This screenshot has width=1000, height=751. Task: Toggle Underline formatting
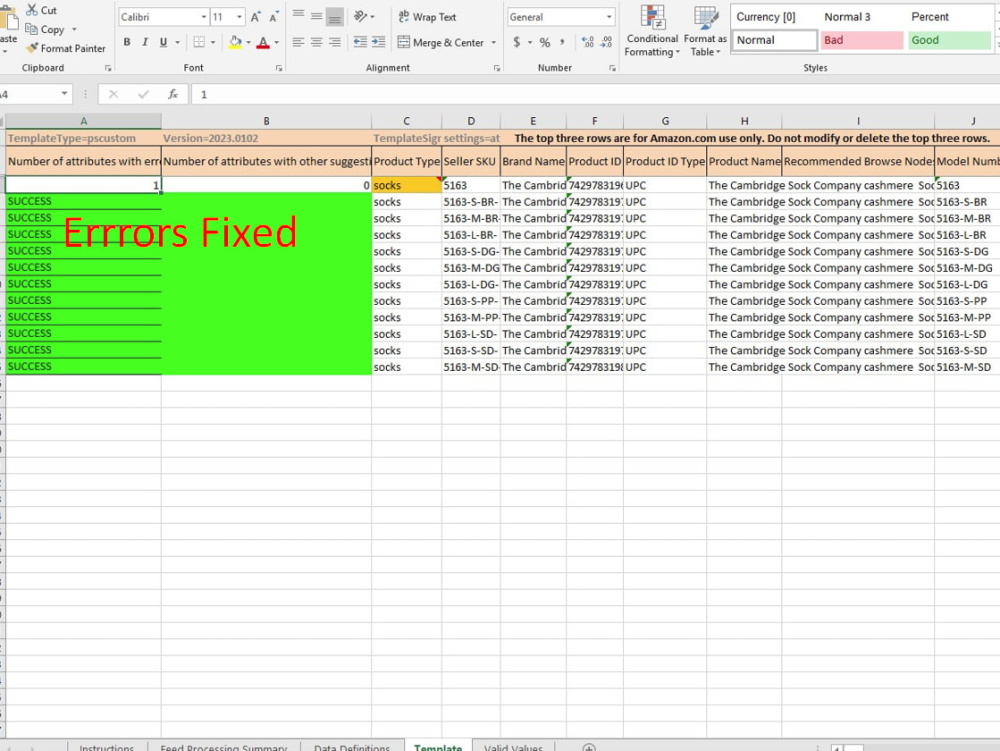click(x=163, y=42)
